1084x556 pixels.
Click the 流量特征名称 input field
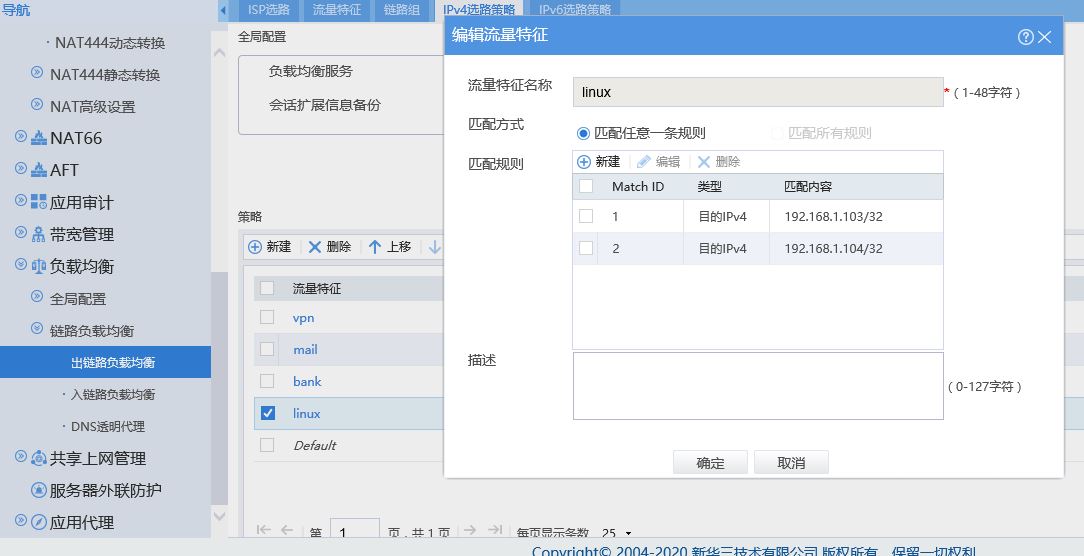758,92
